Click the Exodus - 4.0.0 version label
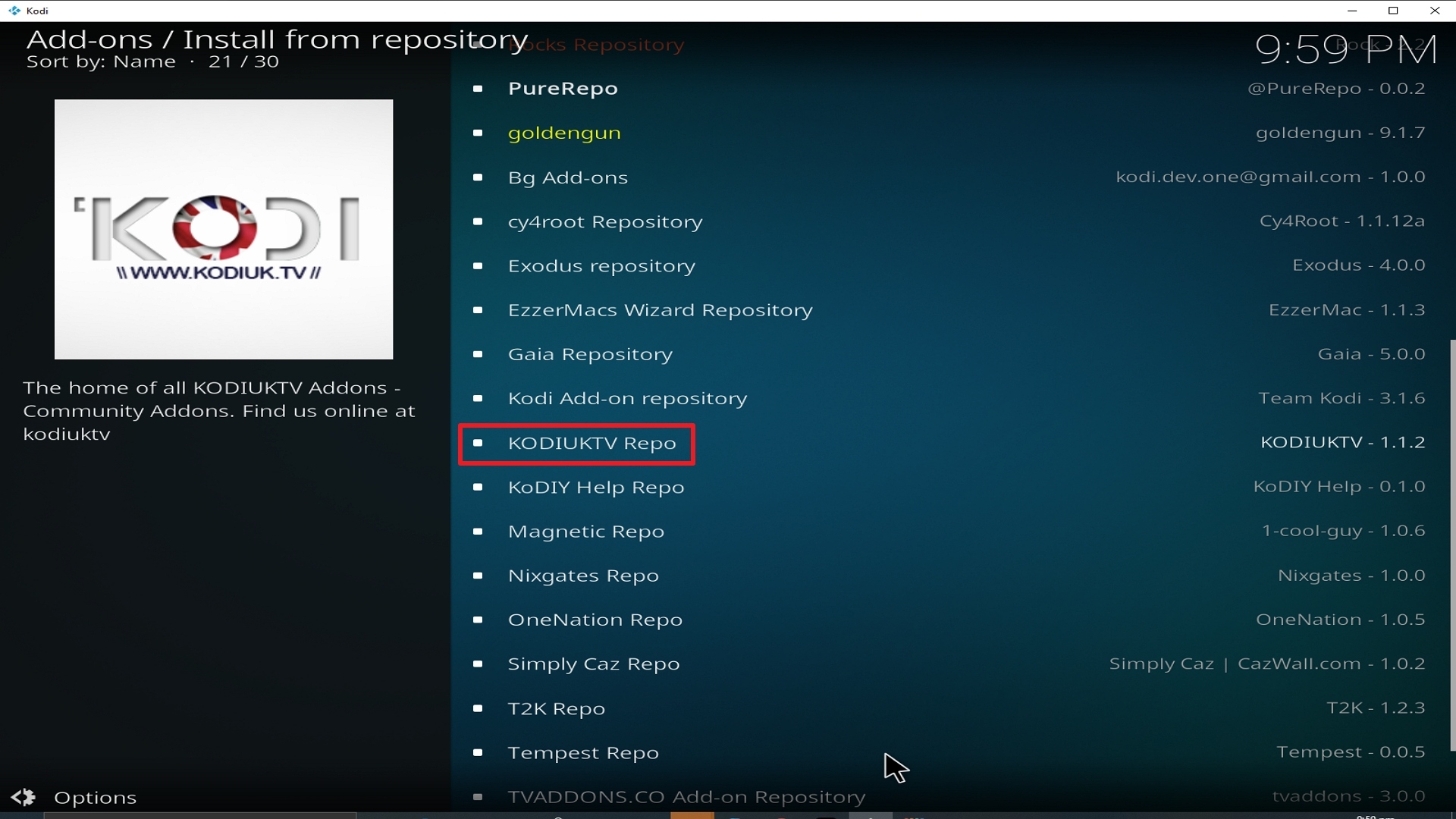Image resolution: width=1456 pixels, height=819 pixels. 1359,265
